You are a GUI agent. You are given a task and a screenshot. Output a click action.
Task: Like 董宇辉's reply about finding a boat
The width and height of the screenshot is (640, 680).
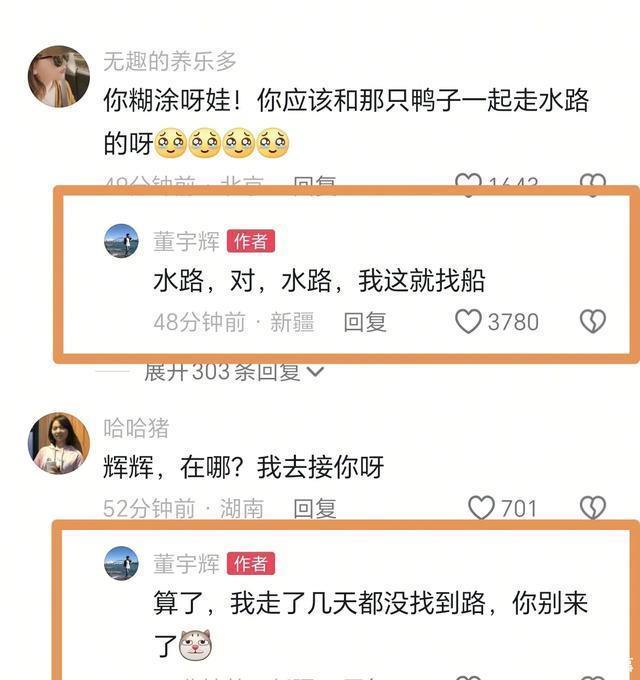468,322
